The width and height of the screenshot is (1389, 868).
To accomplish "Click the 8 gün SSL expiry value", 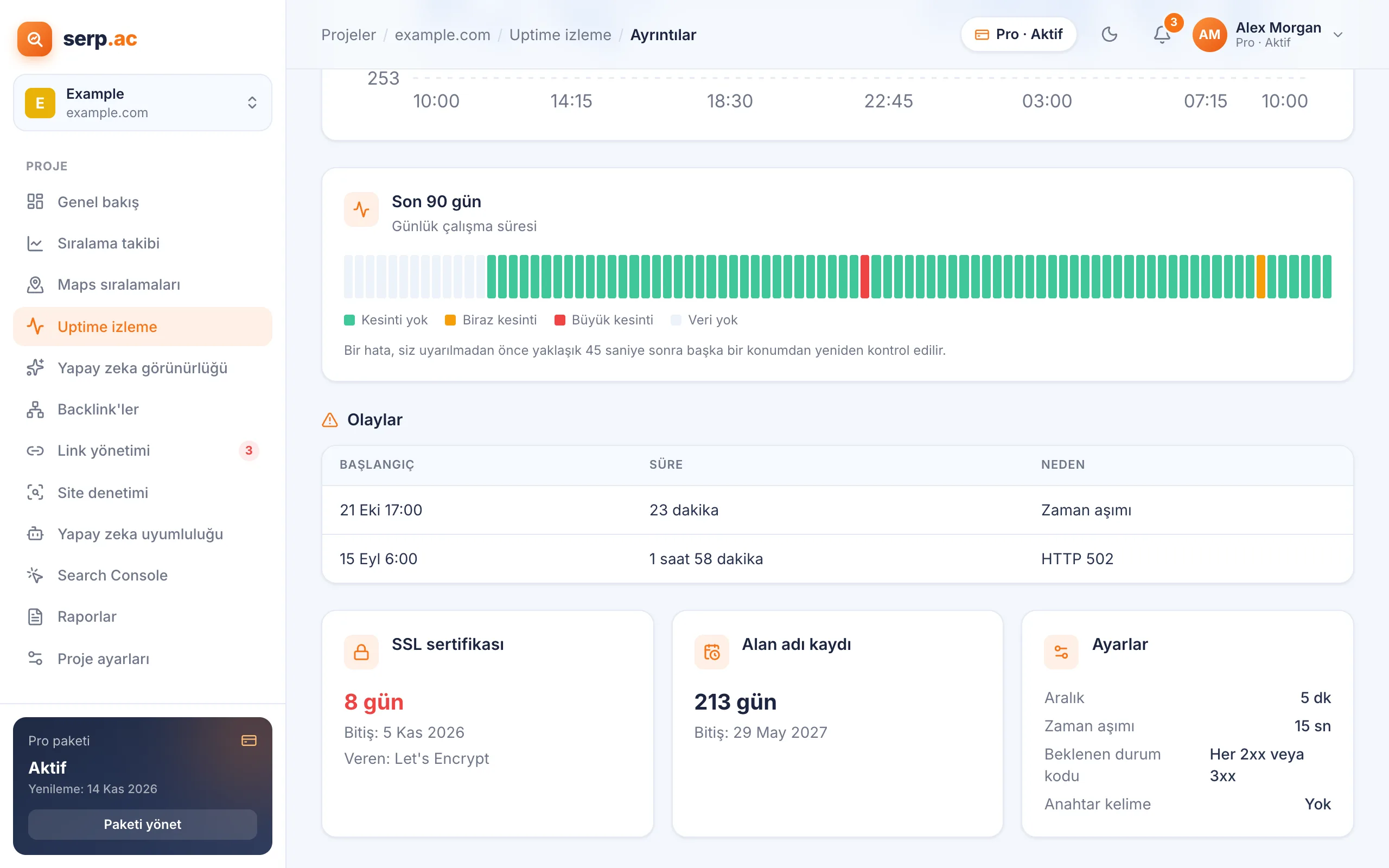I will (x=374, y=702).
